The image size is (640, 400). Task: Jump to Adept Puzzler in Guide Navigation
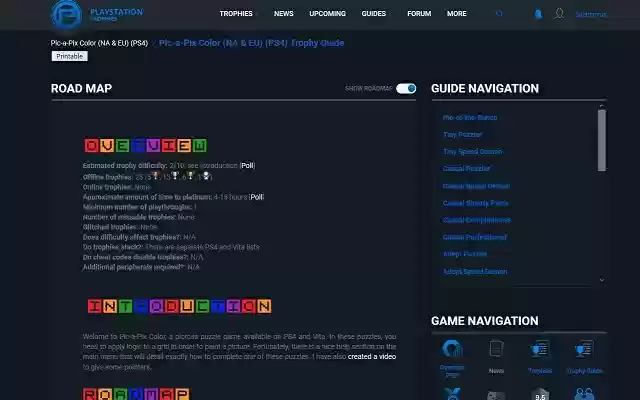point(465,254)
